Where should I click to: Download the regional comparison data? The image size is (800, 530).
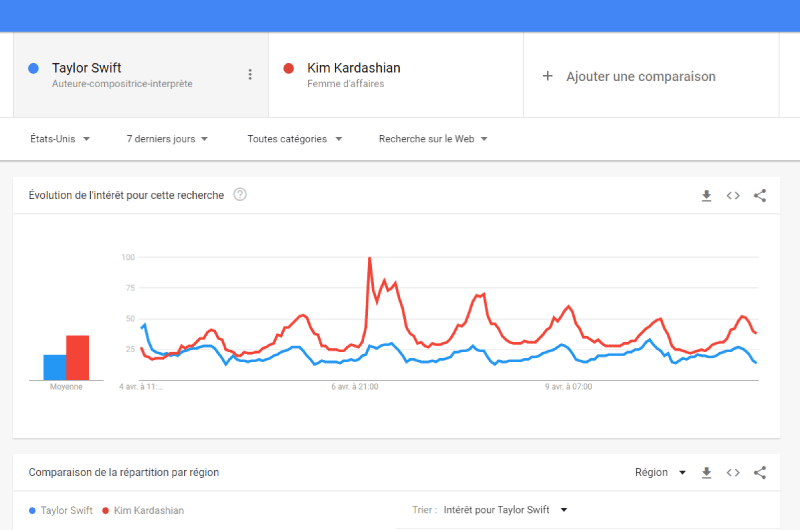pyautogui.click(x=706, y=473)
